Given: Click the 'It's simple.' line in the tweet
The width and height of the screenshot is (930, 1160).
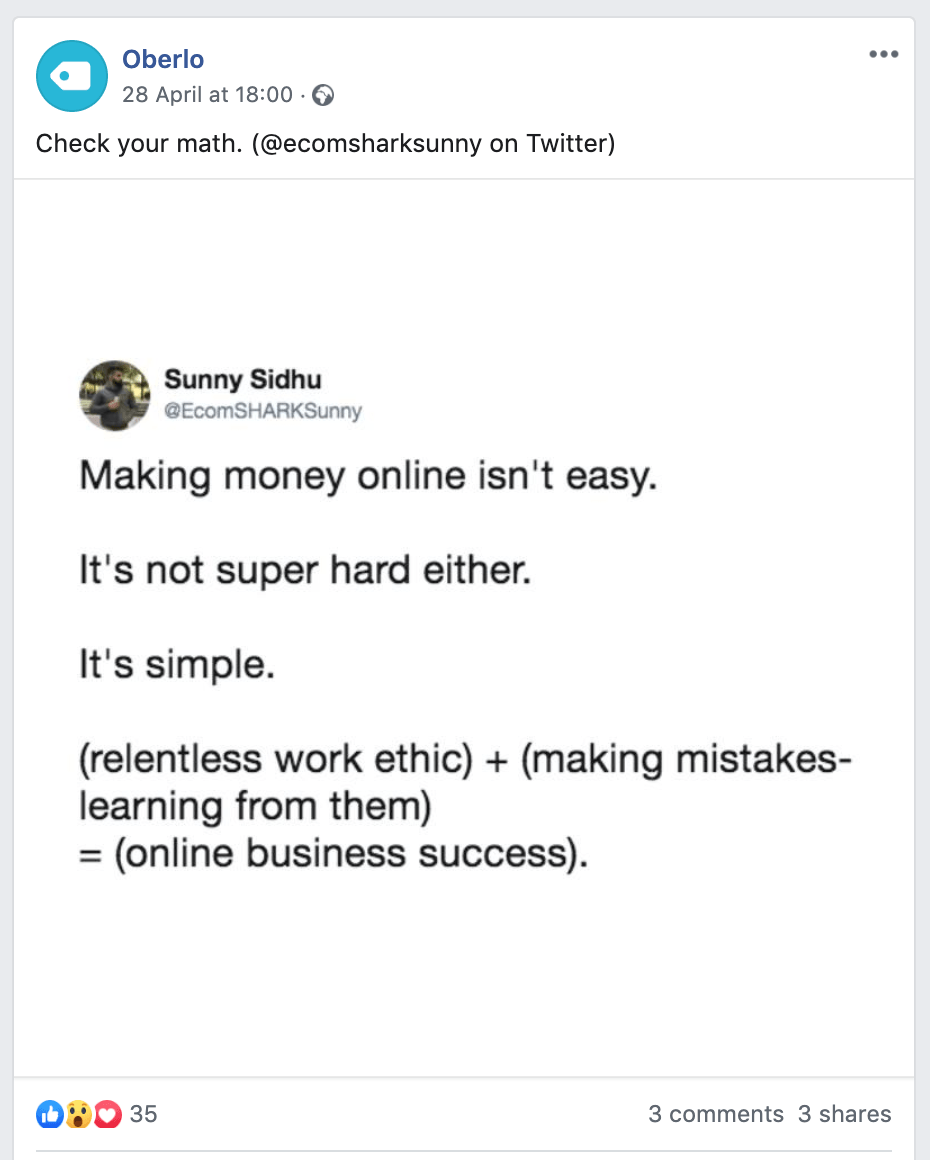Looking at the screenshot, I should point(177,665).
